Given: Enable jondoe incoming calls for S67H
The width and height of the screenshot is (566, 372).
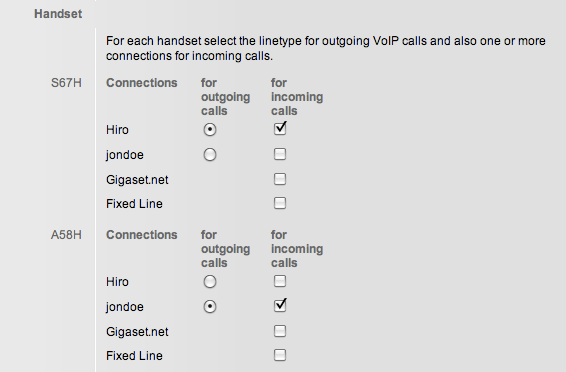Looking at the screenshot, I should [280, 154].
